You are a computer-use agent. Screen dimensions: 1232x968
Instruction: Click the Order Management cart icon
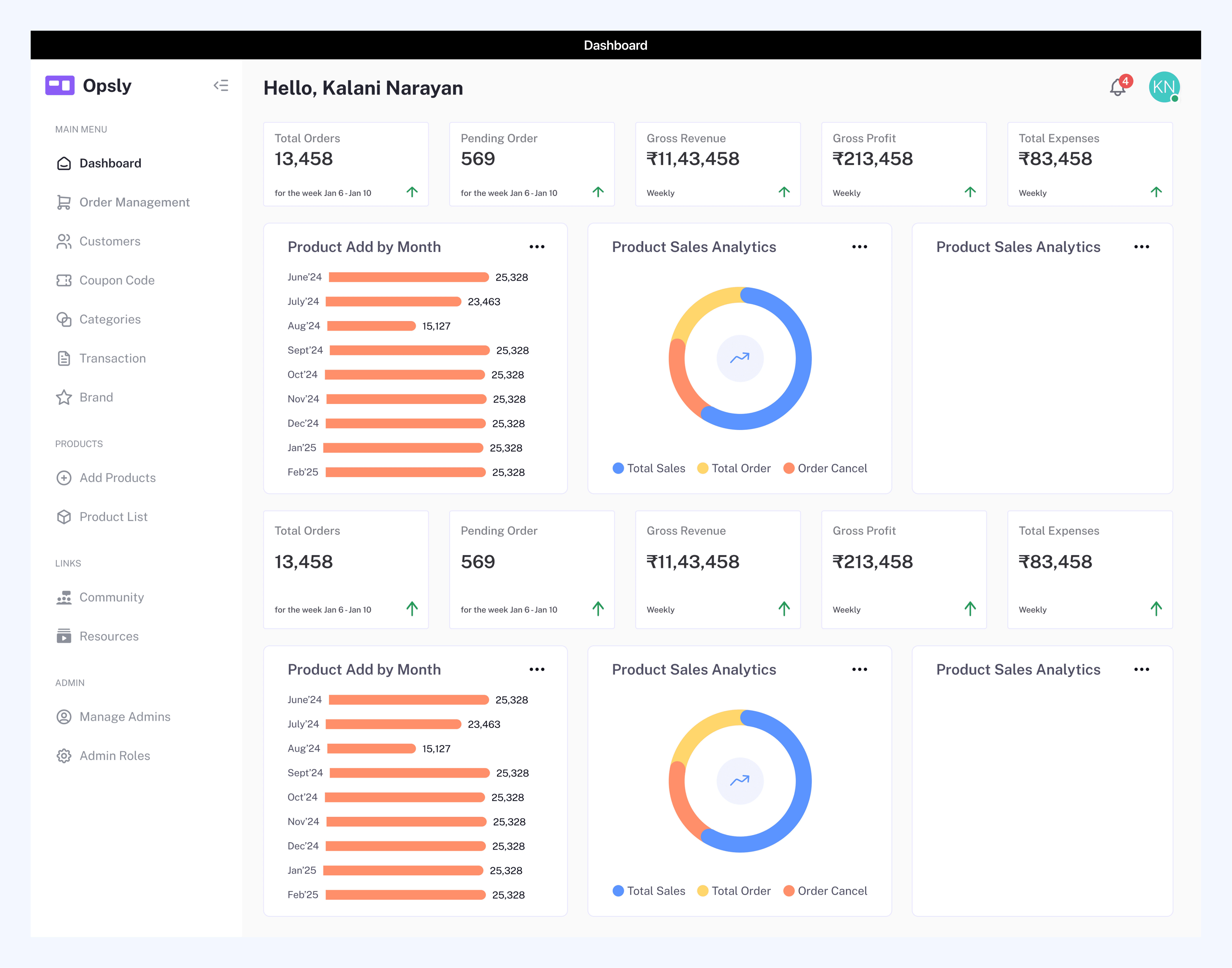[x=64, y=202]
